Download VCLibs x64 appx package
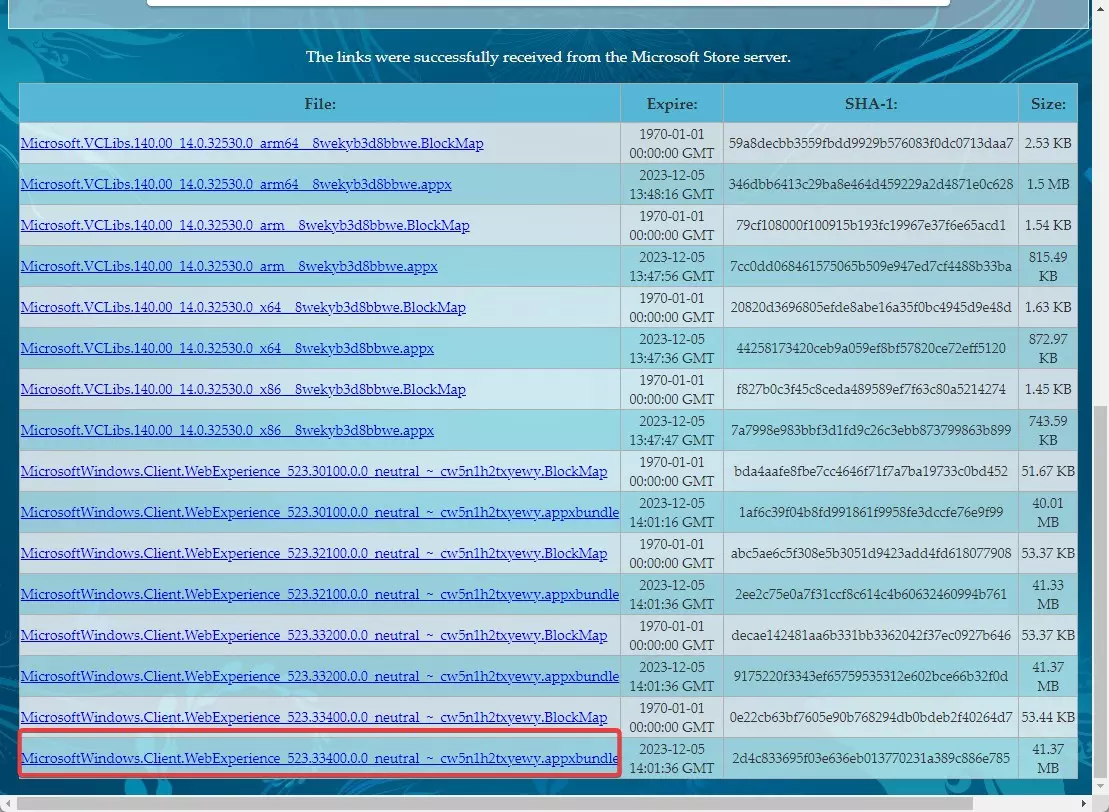The height and width of the screenshot is (812, 1109). (227, 348)
